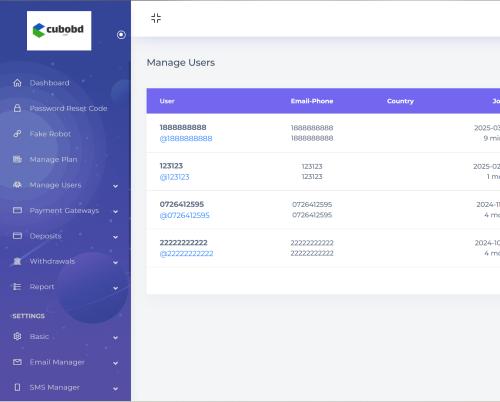This screenshot has width=500, height=402.
Task: Click the Basic settings gear icon
Action: (x=17, y=336)
